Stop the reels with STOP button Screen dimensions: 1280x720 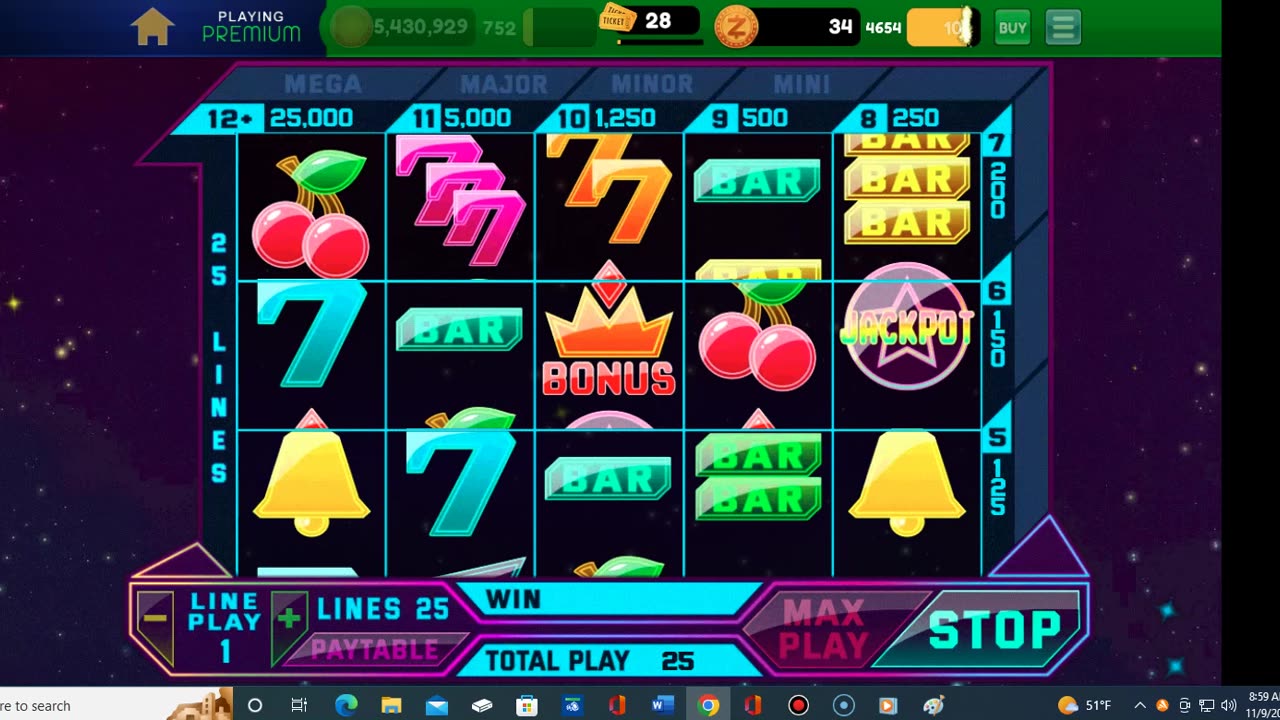[995, 629]
